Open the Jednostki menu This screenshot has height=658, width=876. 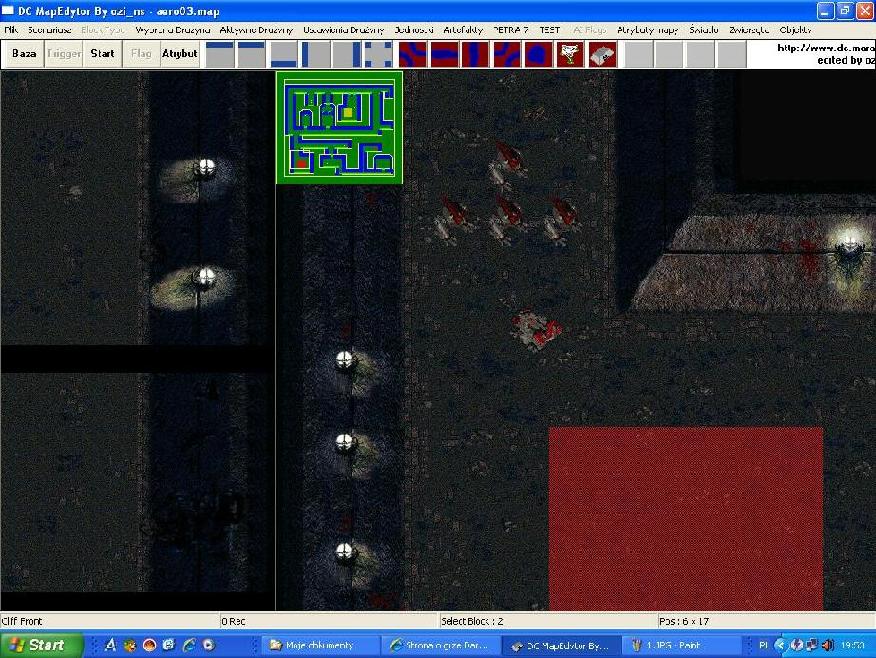(414, 30)
